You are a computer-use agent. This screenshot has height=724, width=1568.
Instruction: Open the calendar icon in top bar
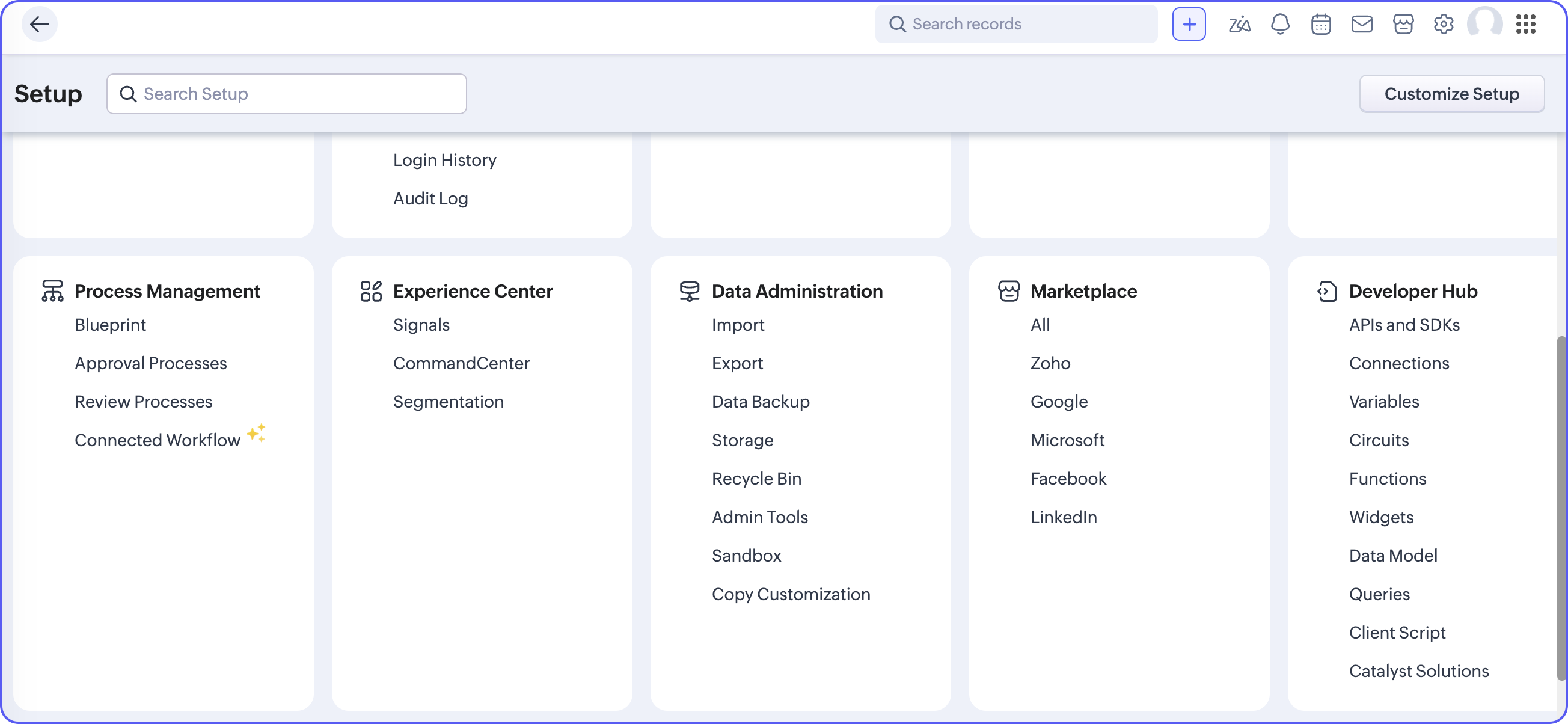click(x=1321, y=25)
